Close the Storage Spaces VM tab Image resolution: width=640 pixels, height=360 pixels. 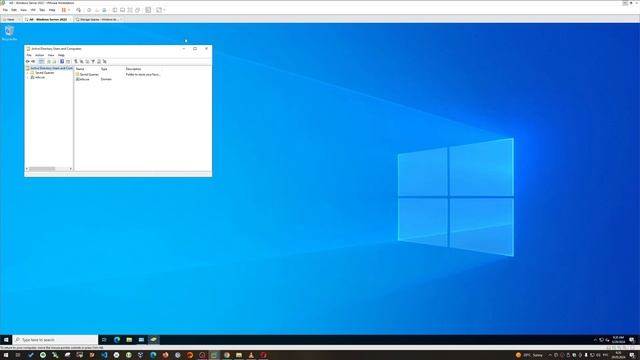[x=121, y=19]
